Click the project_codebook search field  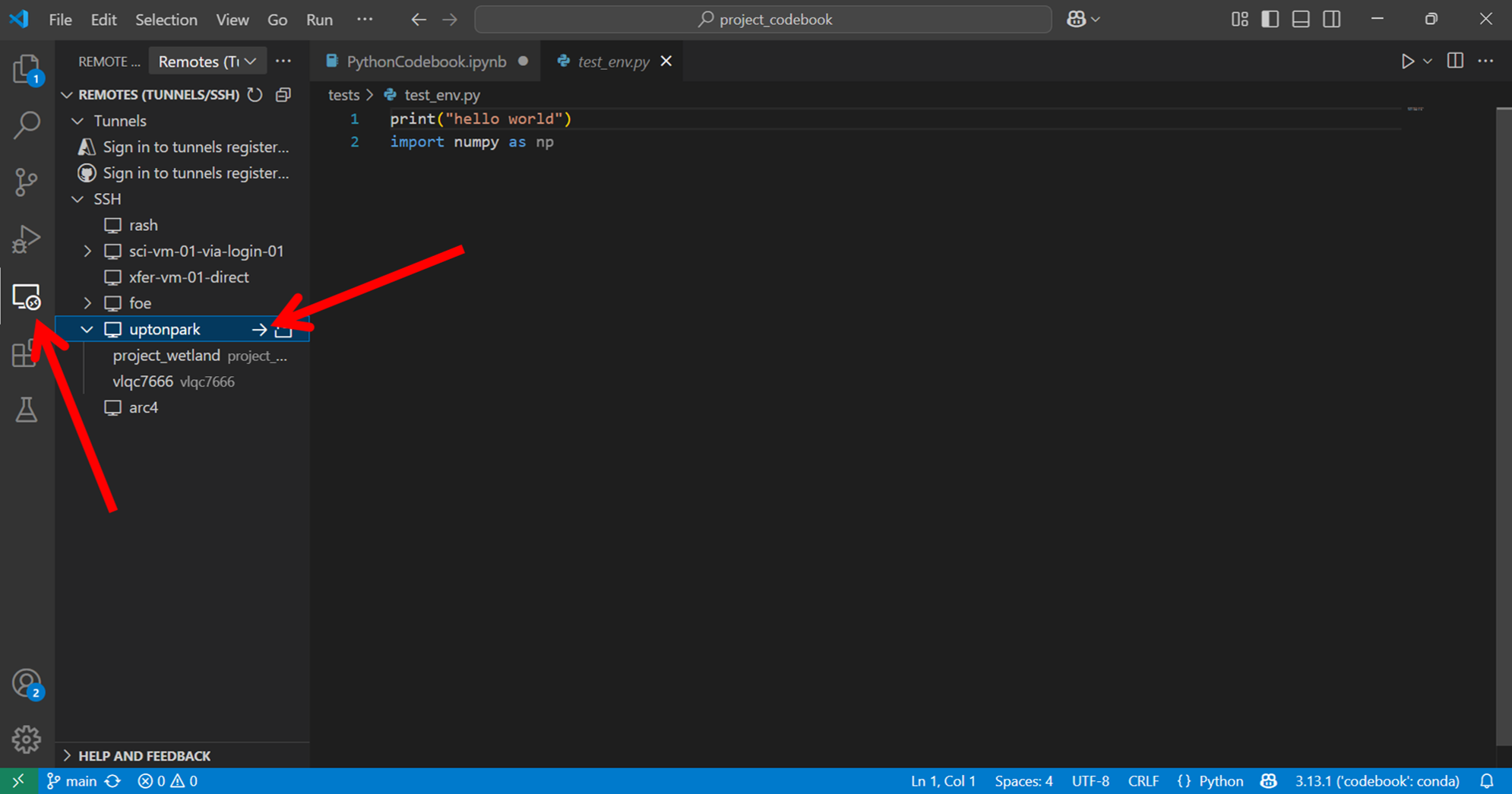[763, 20]
